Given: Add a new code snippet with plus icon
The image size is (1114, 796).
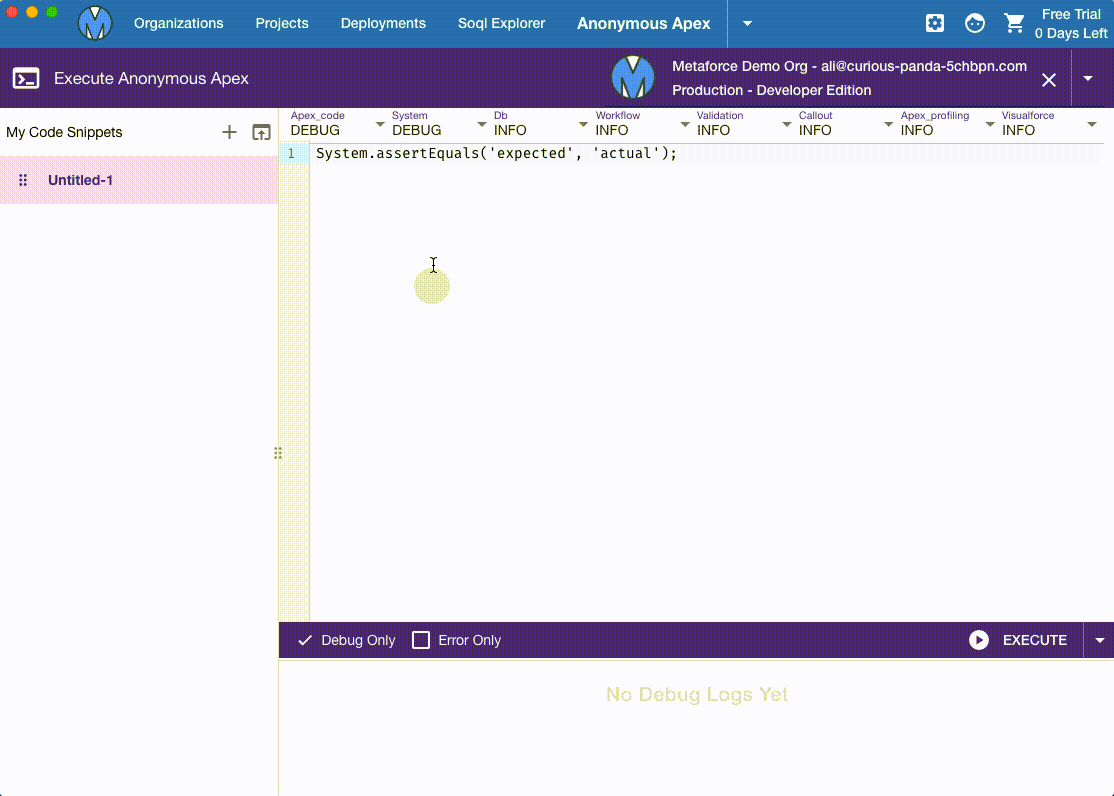Looking at the screenshot, I should (x=229, y=132).
